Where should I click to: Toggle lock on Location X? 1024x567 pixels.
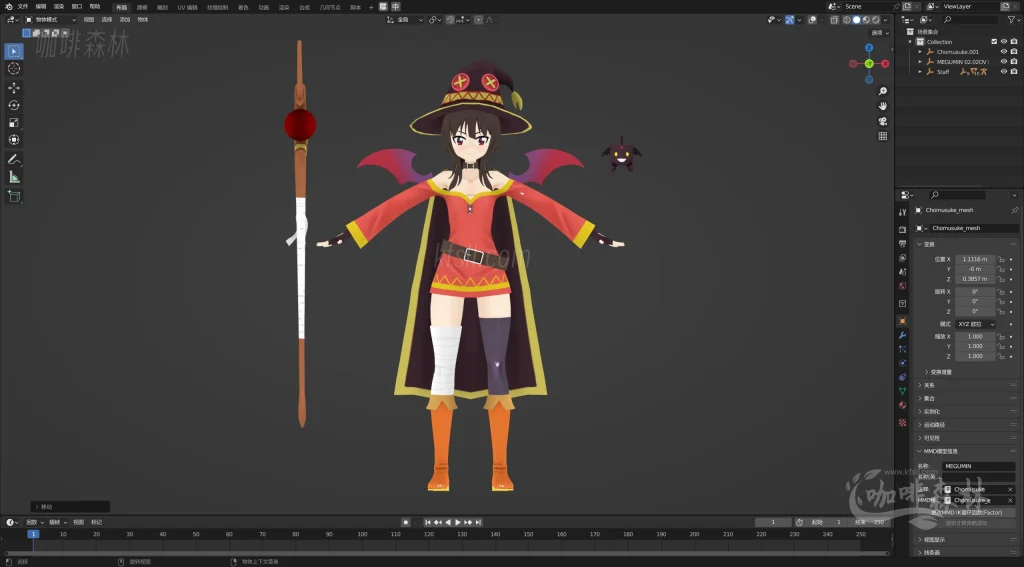[x=1000, y=259]
